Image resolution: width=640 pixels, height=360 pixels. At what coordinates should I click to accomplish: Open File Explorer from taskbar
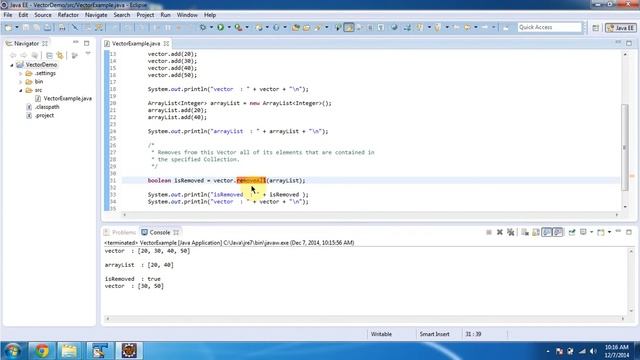click(x=69, y=351)
